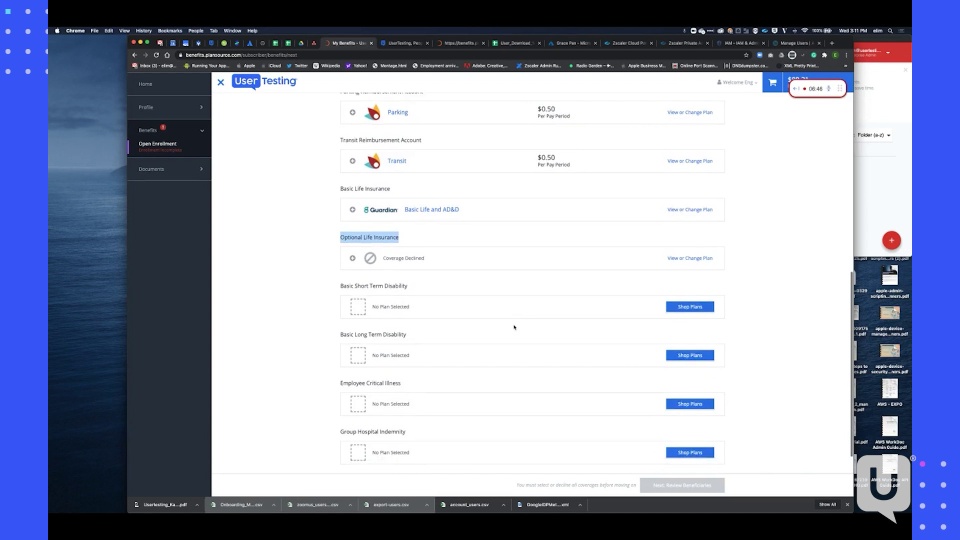Open the Wikipedia bookmark
This screenshot has width=960, height=540.
point(327,66)
